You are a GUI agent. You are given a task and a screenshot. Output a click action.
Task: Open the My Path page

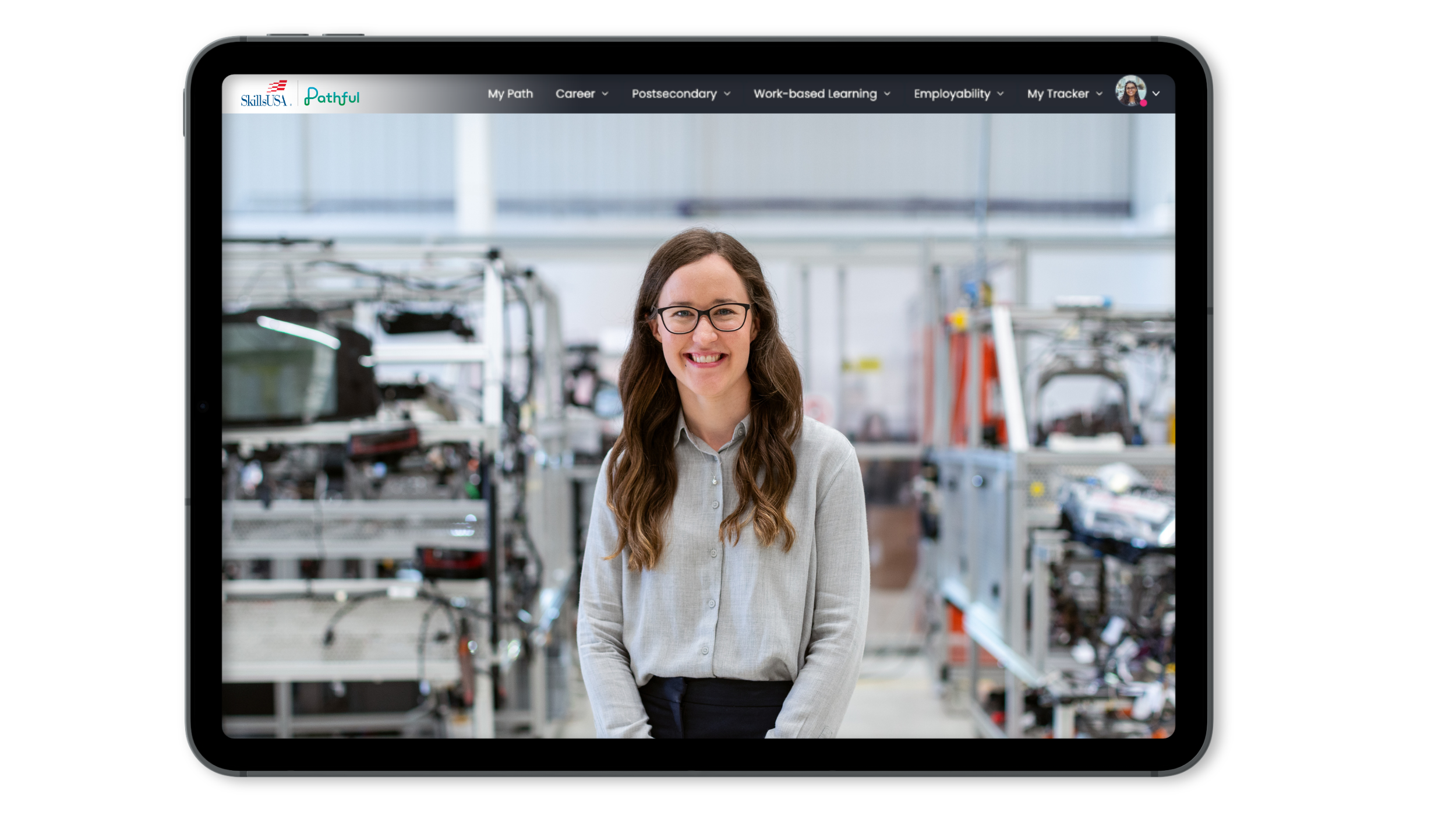[510, 94]
